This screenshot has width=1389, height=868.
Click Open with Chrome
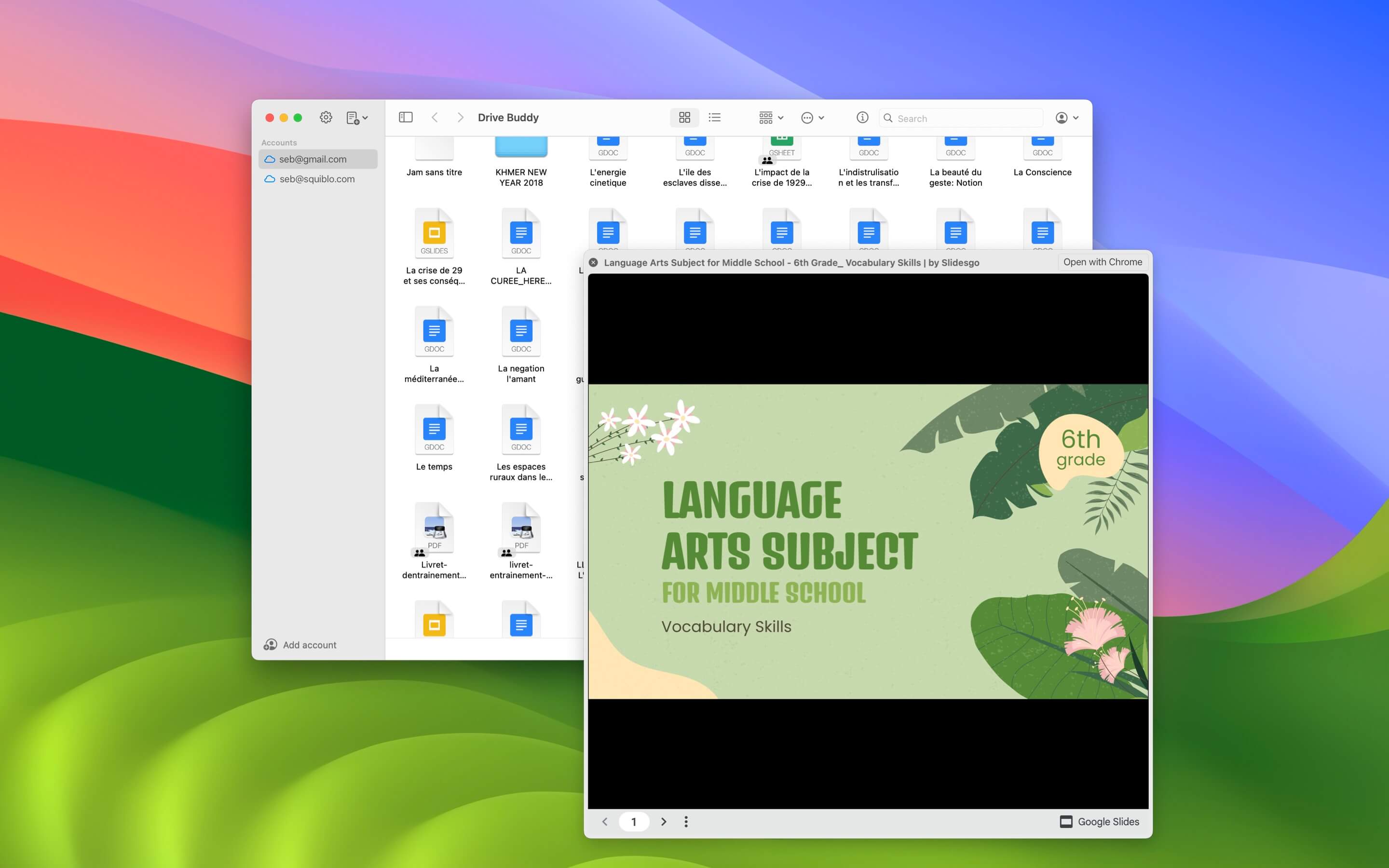pyautogui.click(x=1102, y=262)
